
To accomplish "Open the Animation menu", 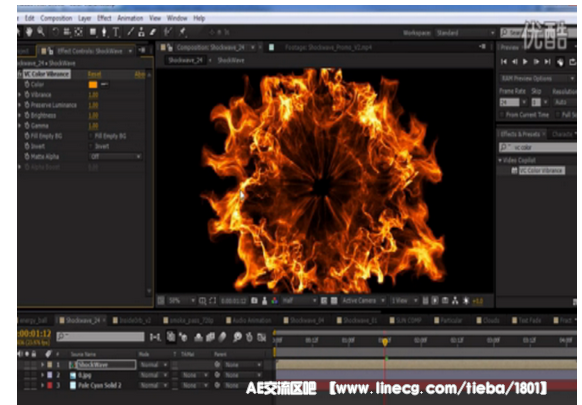I will 130,18.
